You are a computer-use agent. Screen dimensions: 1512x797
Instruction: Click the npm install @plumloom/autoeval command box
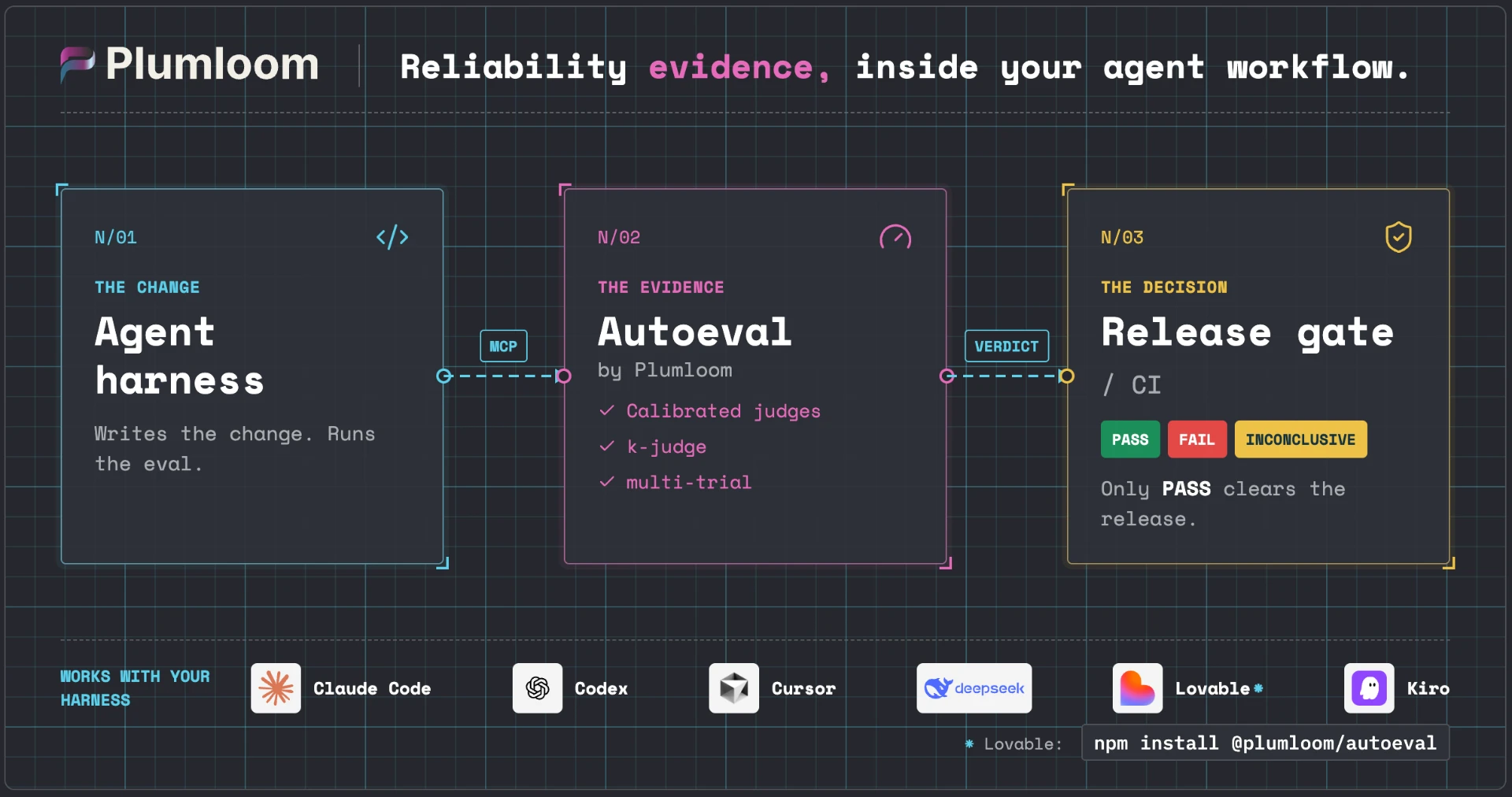[1266, 743]
